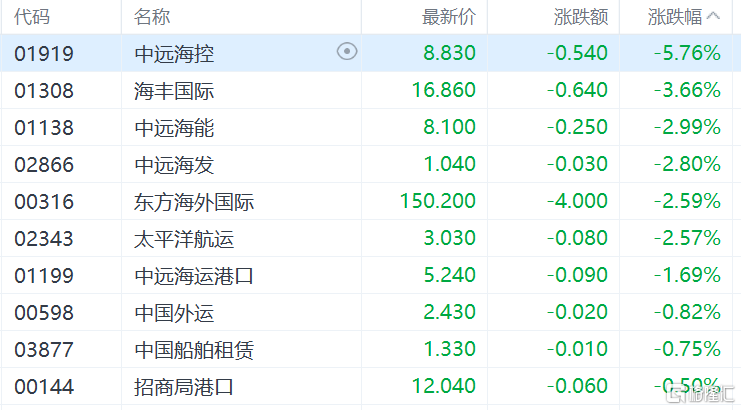Open the 中远海运港口 stock name
This screenshot has width=741, height=410.
194,275
